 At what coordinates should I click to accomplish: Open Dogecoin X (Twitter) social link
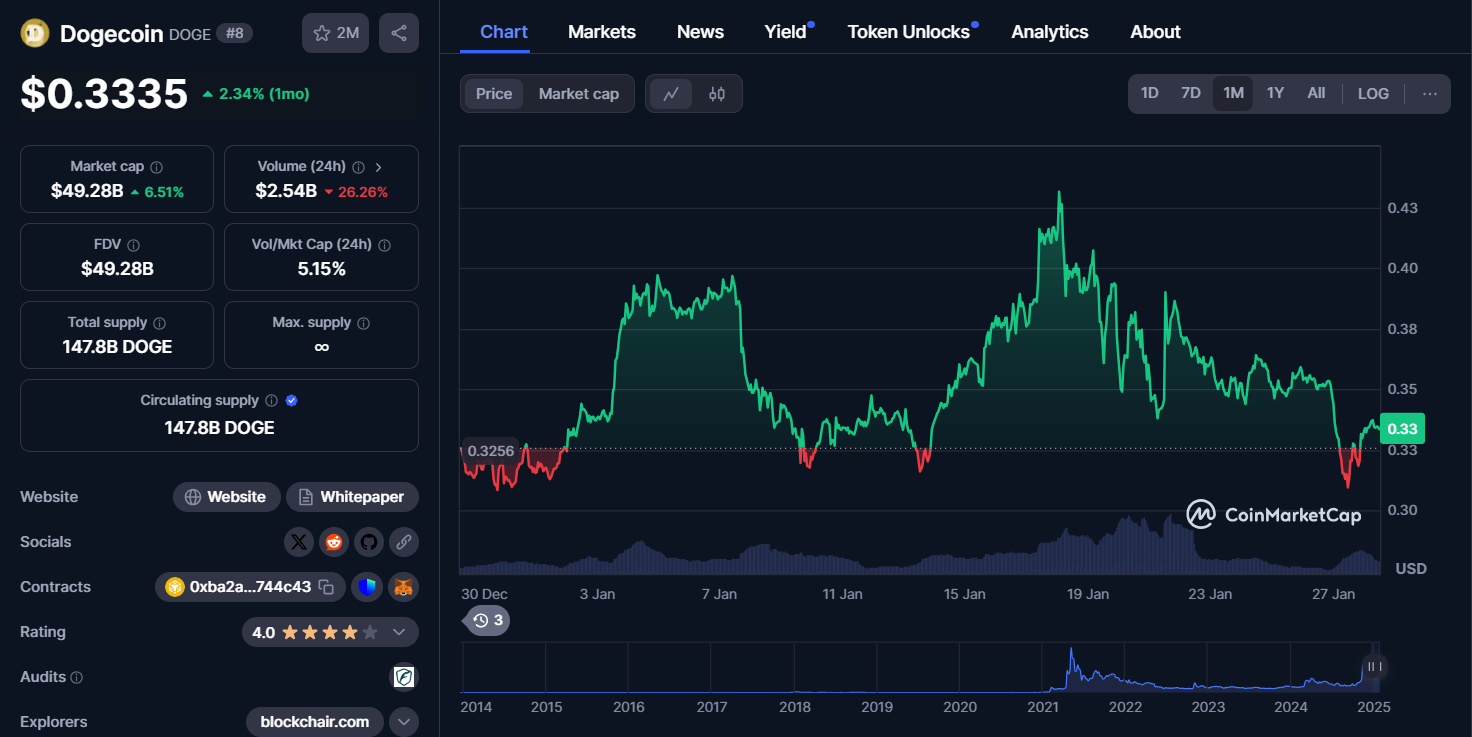[x=298, y=542]
